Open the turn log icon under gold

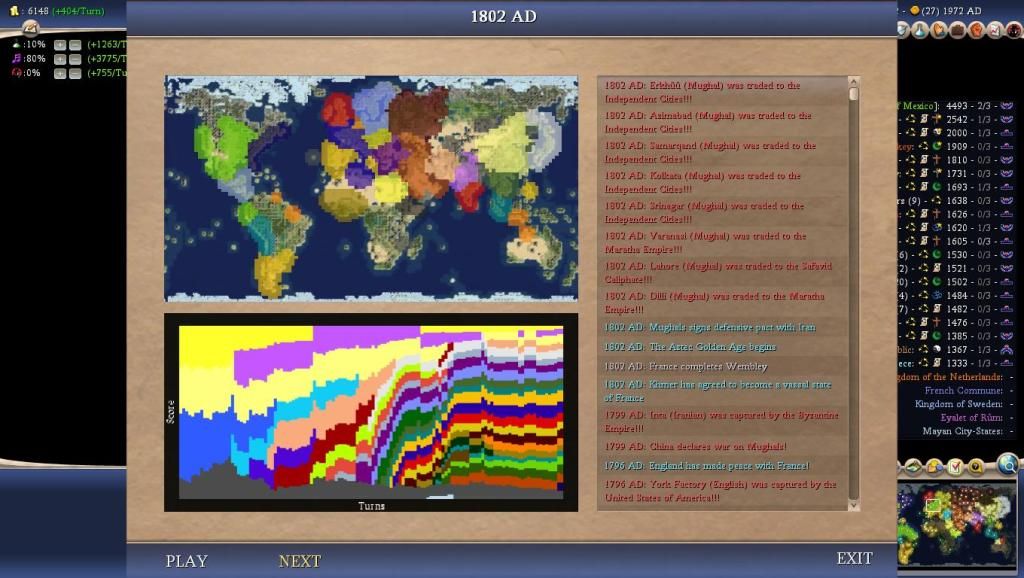[x=30, y=27]
